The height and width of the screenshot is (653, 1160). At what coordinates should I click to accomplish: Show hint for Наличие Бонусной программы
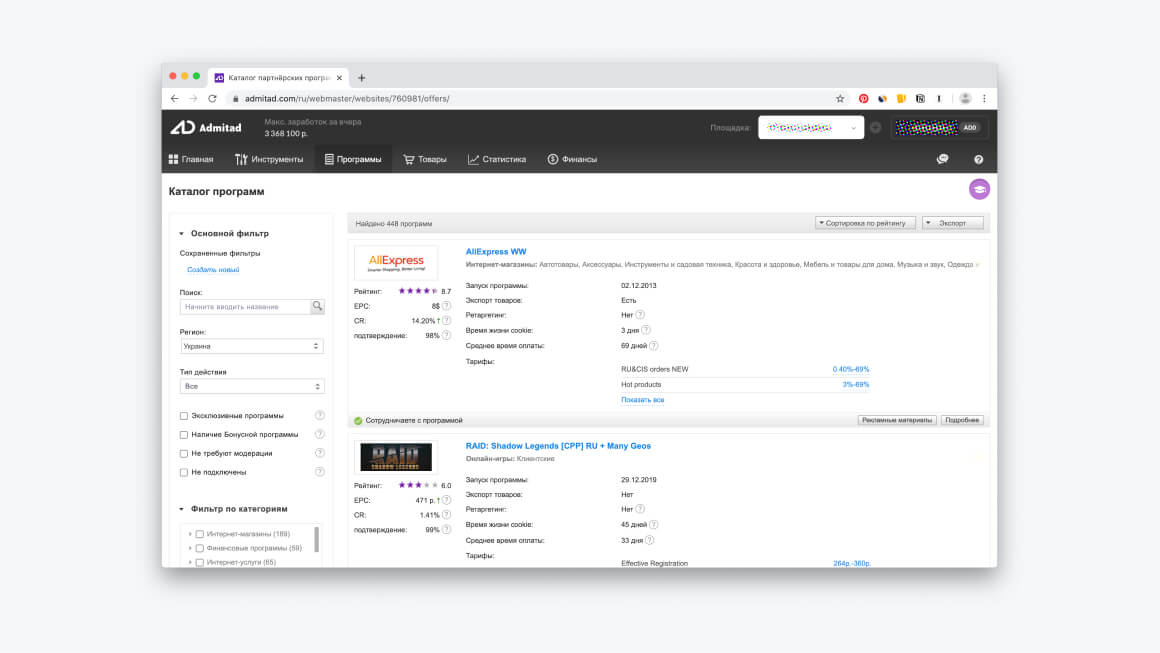point(320,434)
